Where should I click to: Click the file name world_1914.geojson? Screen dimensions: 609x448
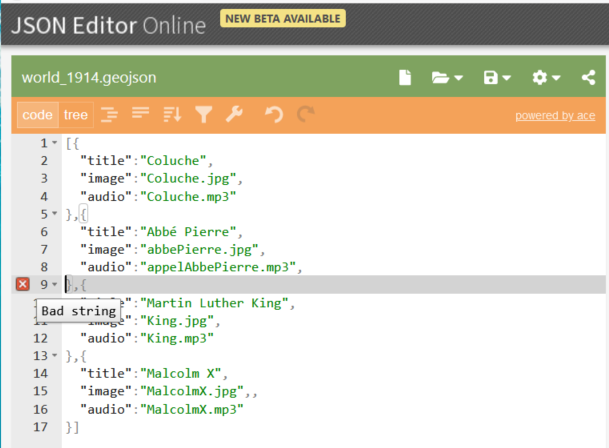[89, 78]
